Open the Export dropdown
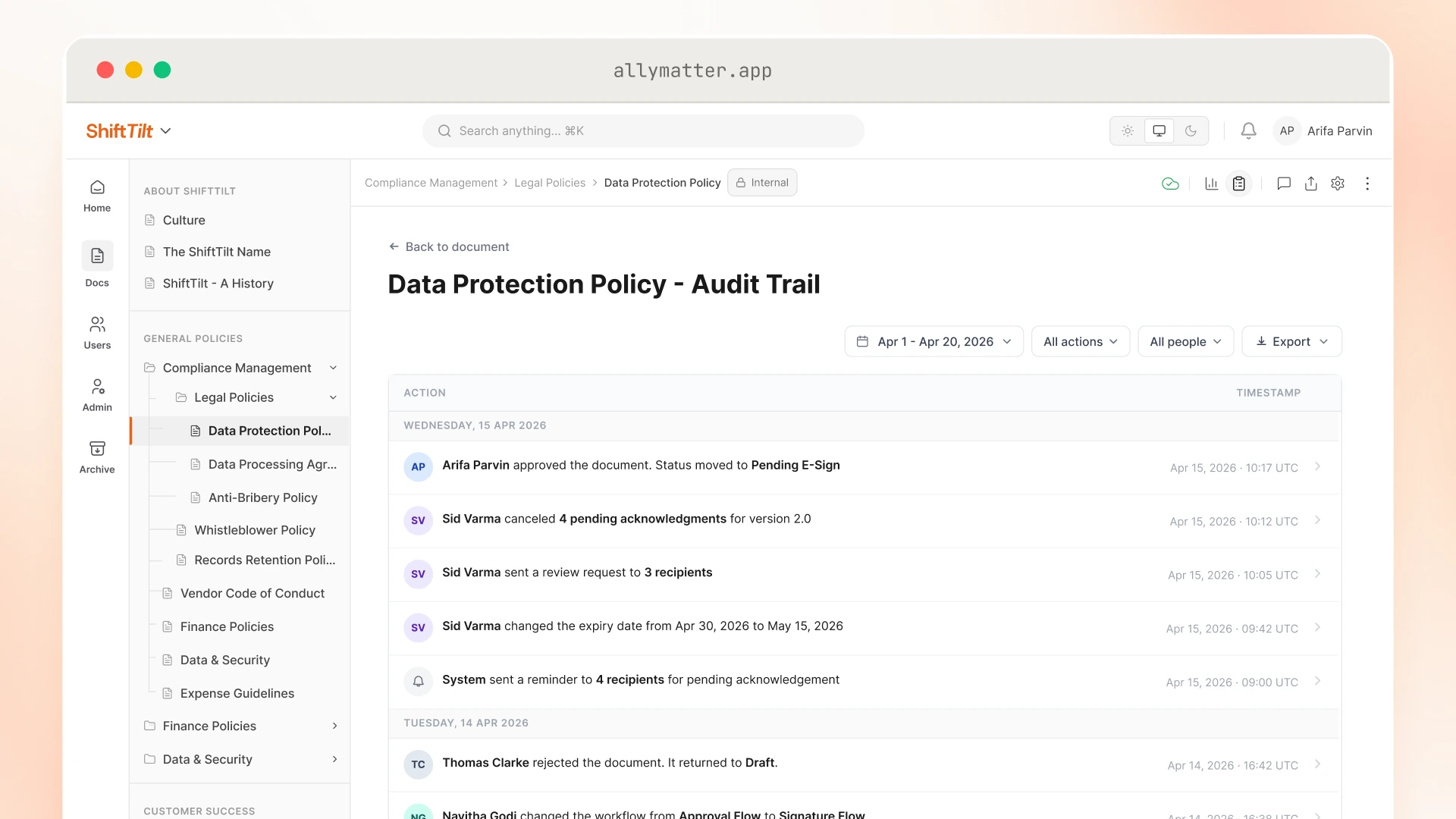 coord(1291,341)
